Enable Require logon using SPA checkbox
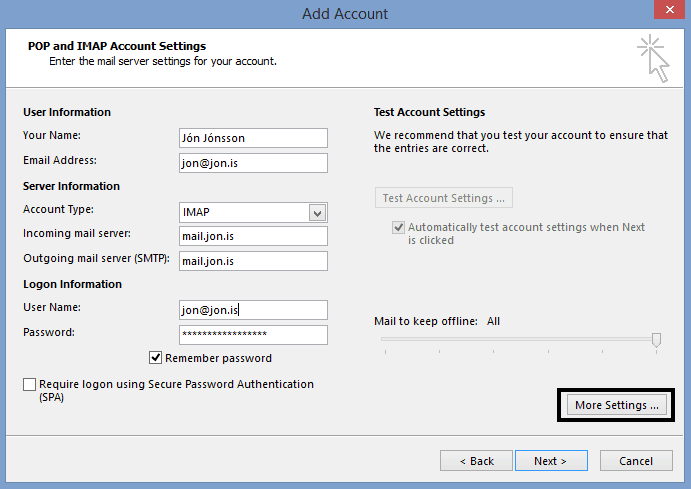This screenshot has width=691, height=489. point(29,385)
